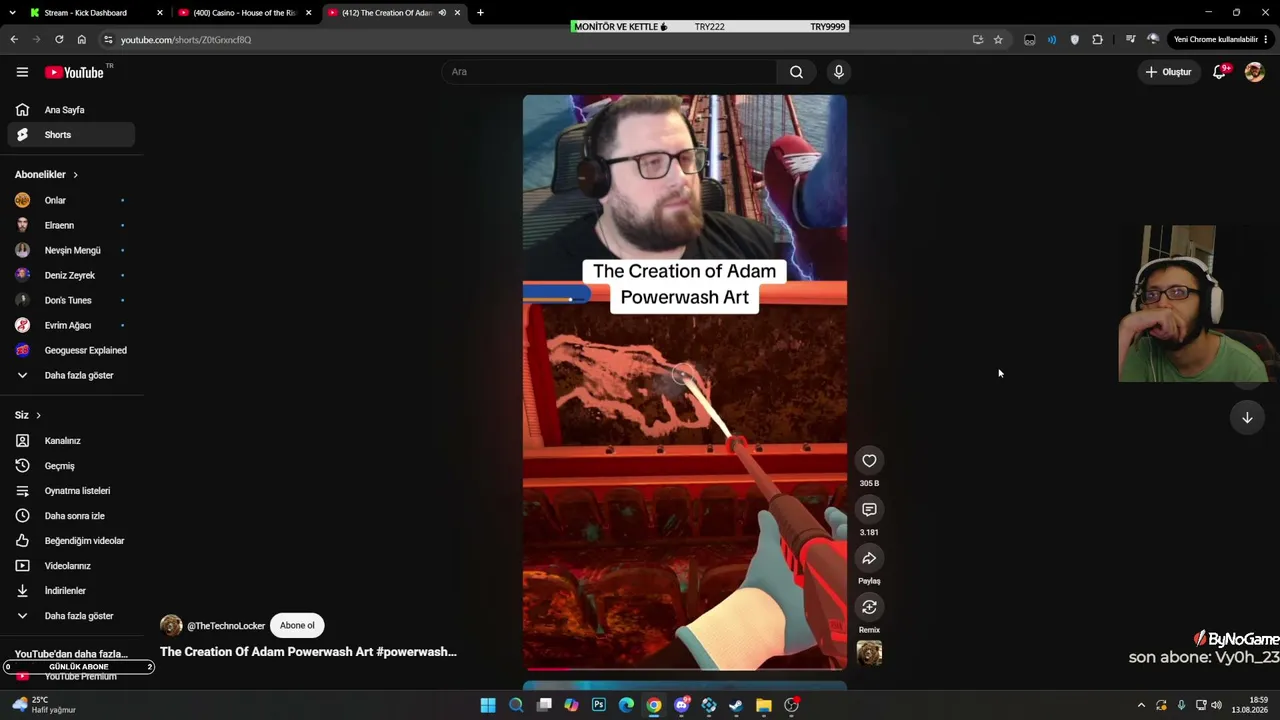Open Nevşin Mengü channel
This screenshot has height=720, width=1280.
[70, 250]
